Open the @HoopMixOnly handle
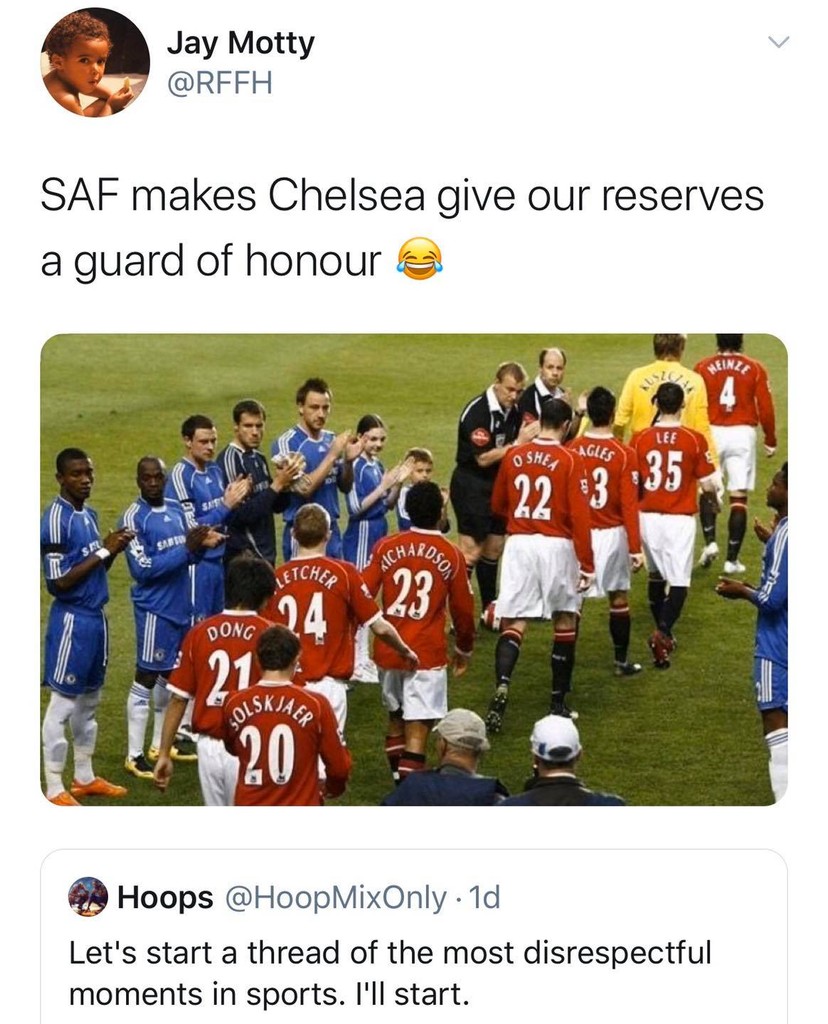828x1024 pixels. [335, 898]
